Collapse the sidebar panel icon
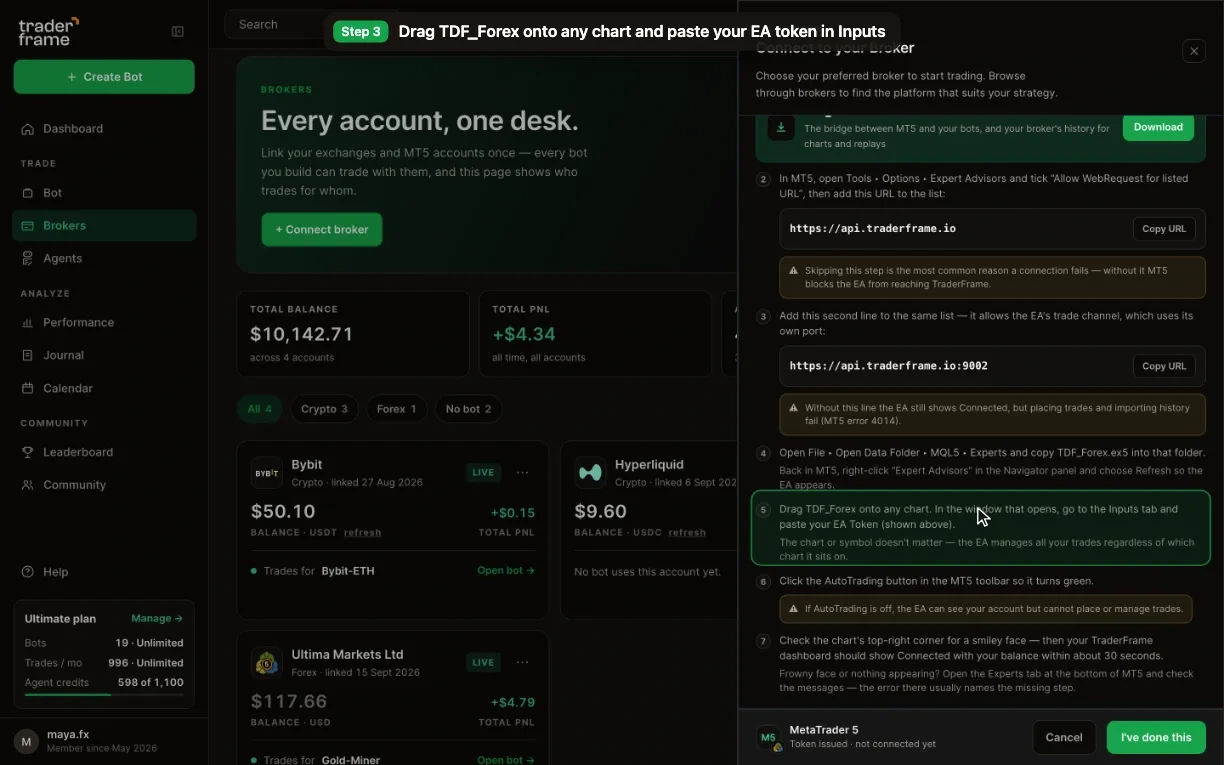Image resolution: width=1224 pixels, height=765 pixels. pos(178,31)
